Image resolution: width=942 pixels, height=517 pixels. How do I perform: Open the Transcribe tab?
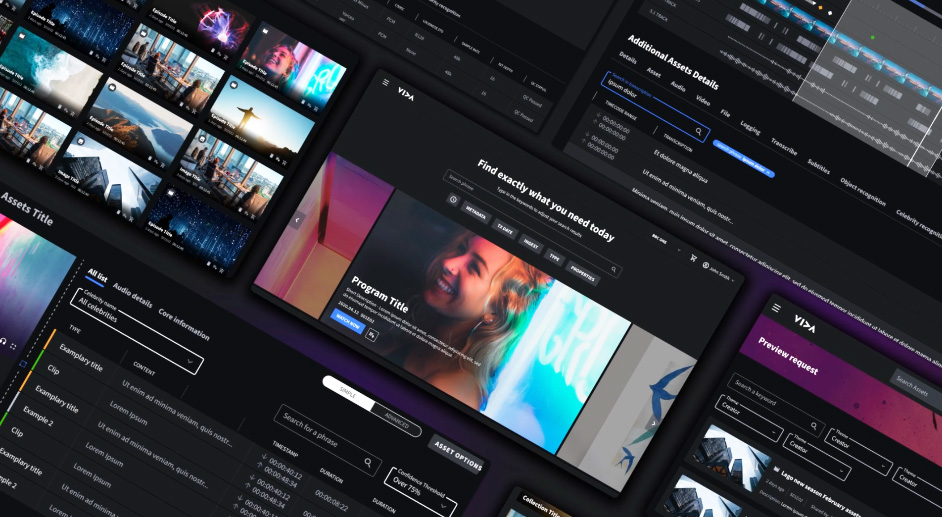click(784, 147)
